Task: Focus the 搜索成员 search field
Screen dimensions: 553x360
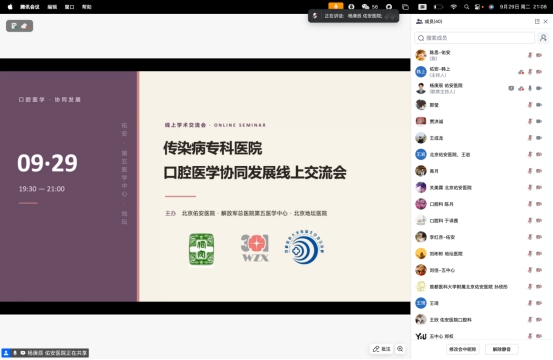Action: click(x=474, y=38)
